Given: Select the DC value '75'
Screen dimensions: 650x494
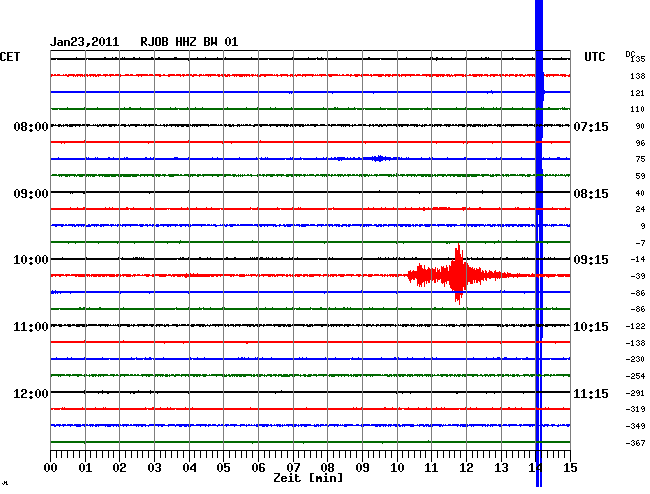Looking at the screenshot, I should click(x=640, y=159).
